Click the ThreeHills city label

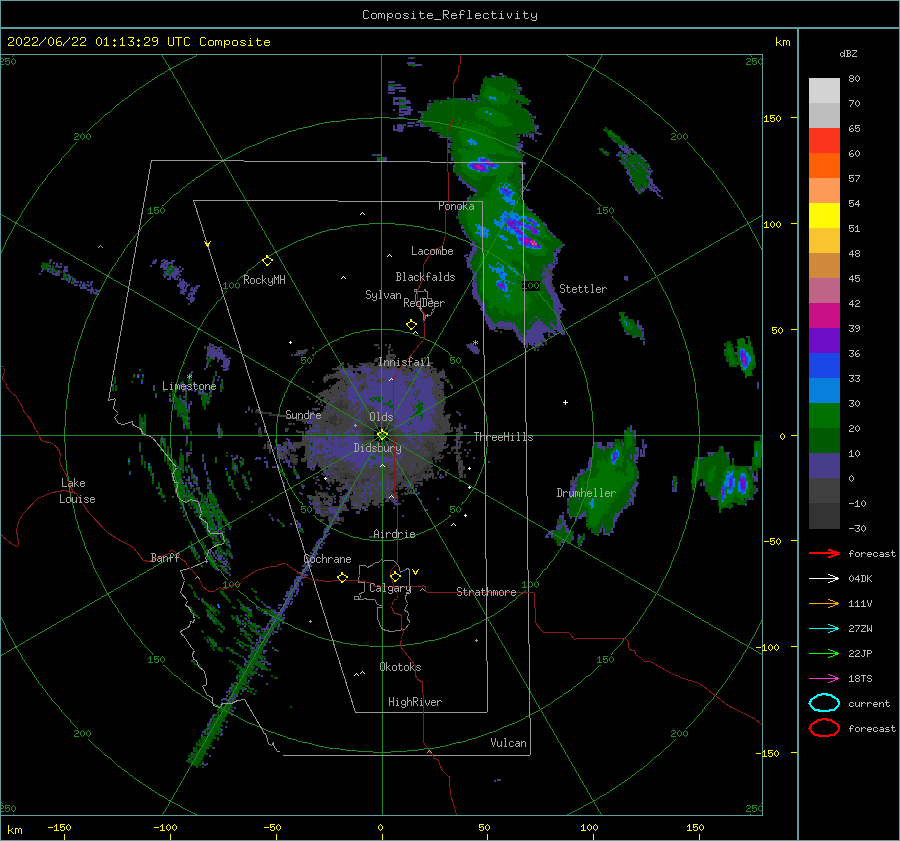pos(503,437)
